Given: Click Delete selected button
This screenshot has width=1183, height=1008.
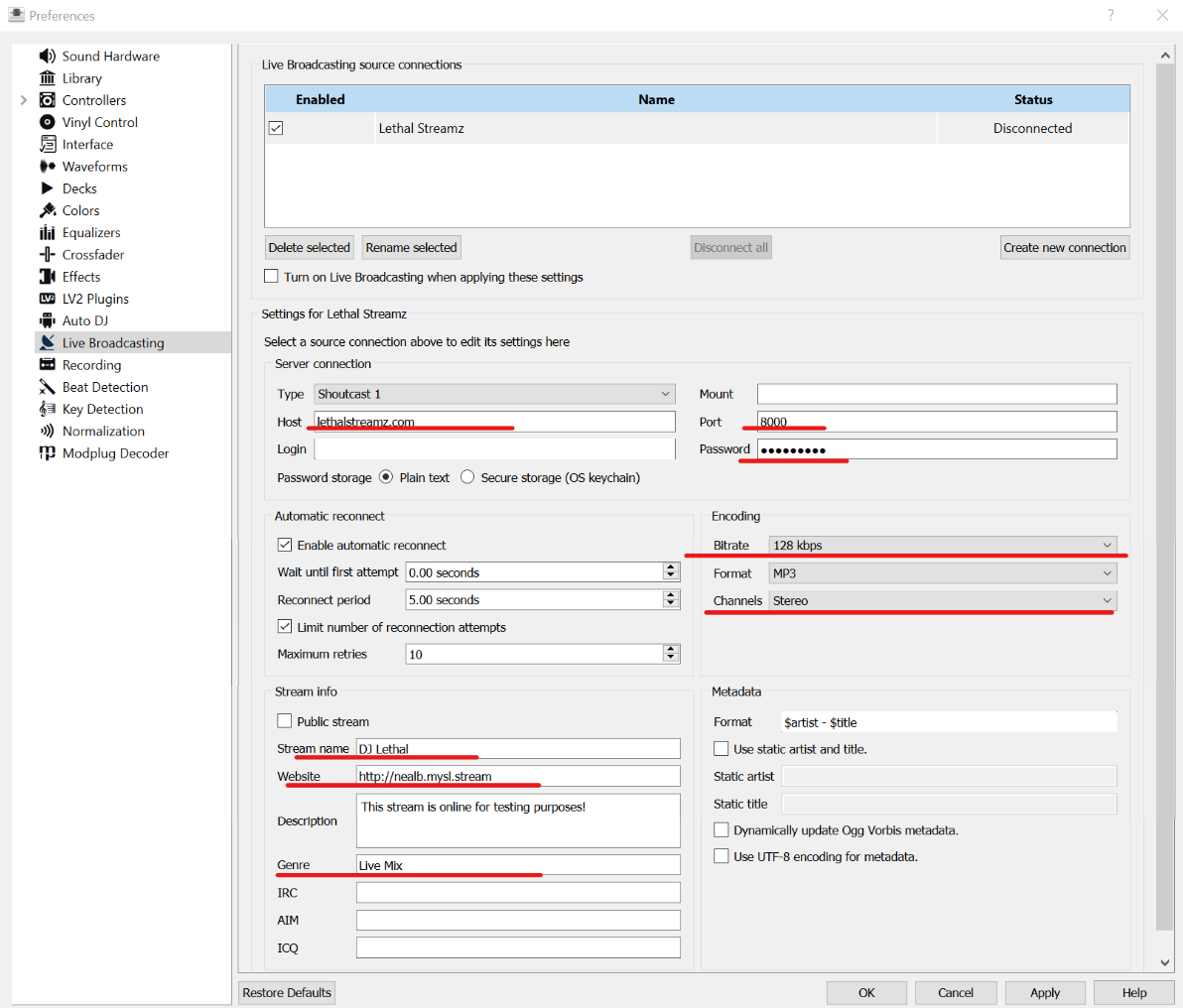Looking at the screenshot, I should tap(310, 247).
